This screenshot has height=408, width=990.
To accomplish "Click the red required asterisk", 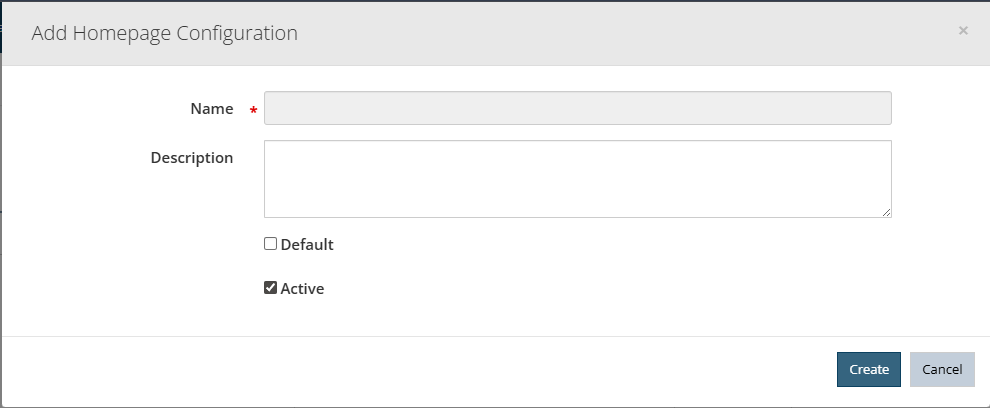I will pyautogui.click(x=253, y=111).
